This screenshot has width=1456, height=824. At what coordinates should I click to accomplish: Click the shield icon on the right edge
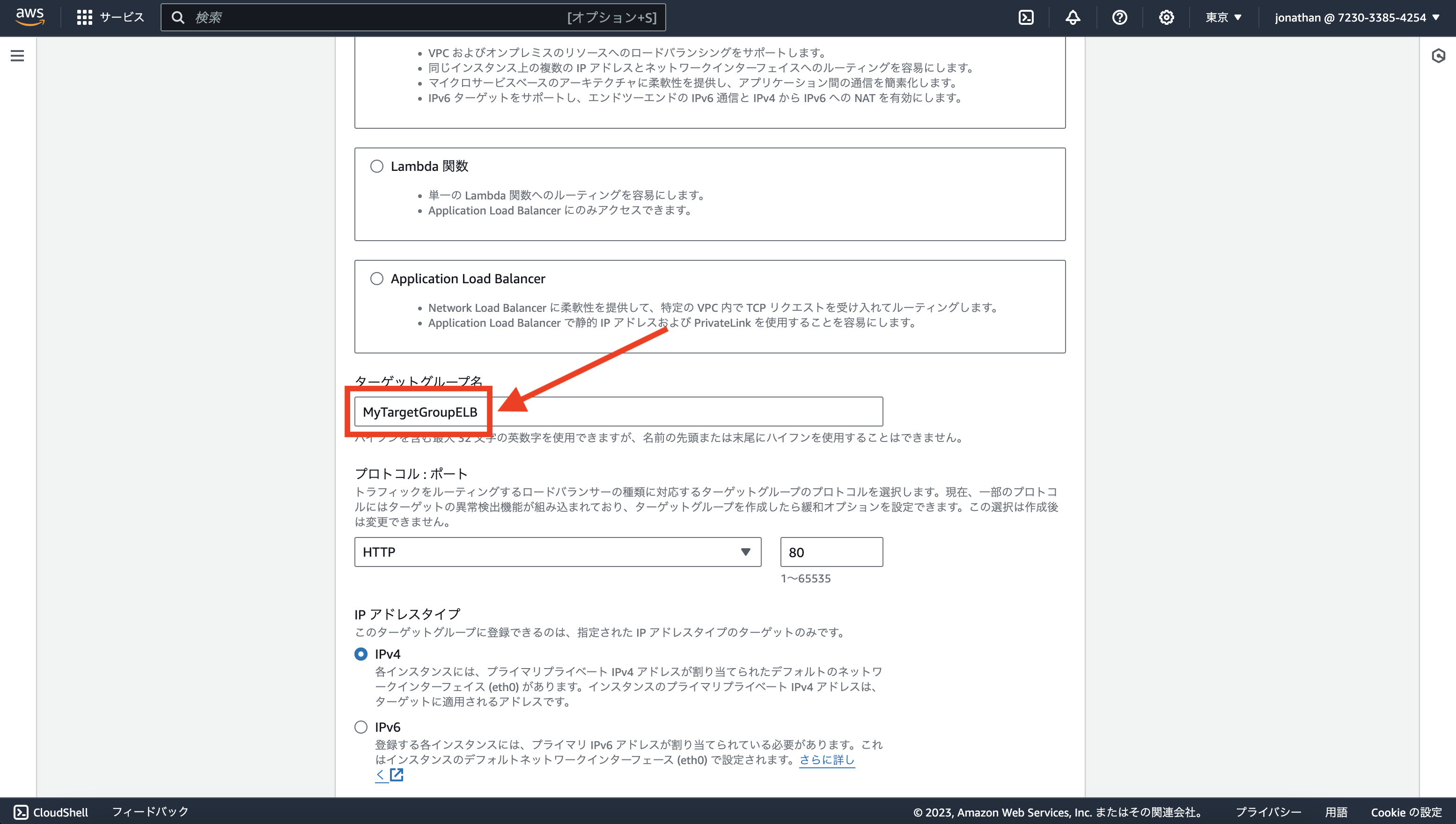click(1439, 55)
